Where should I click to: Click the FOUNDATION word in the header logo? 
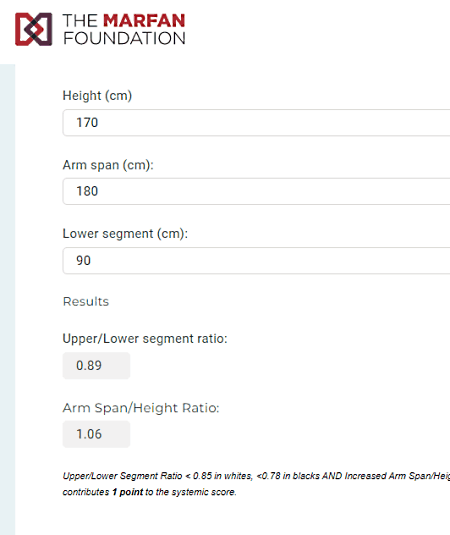125,38
